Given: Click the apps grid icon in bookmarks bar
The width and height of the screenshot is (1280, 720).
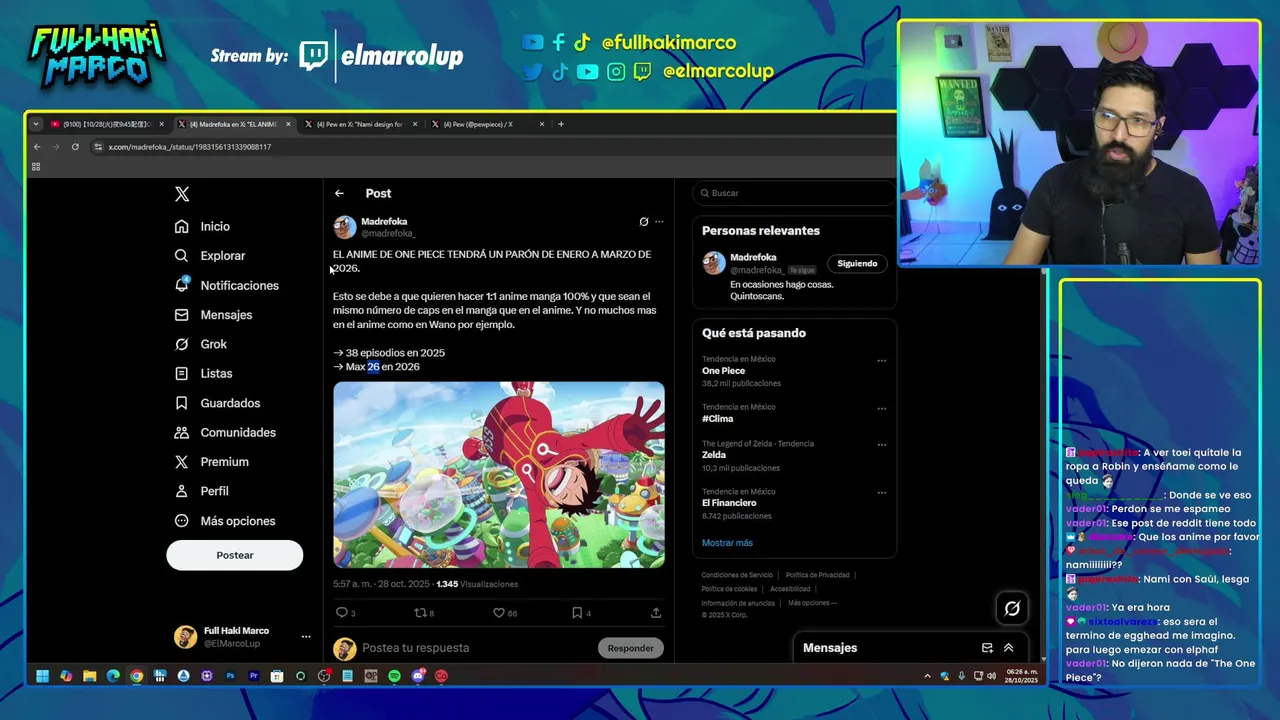Looking at the screenshot, I should 36,167.
